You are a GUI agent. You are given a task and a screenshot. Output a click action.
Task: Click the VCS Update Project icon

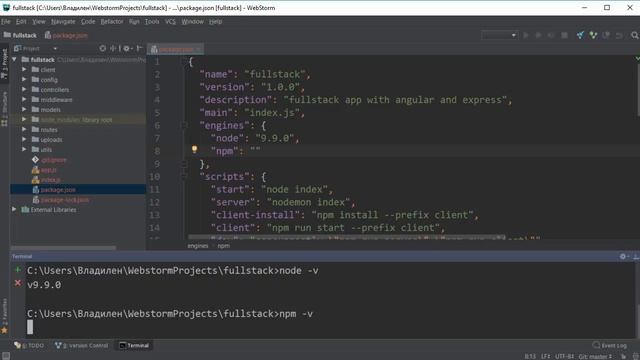pos(580,36)
